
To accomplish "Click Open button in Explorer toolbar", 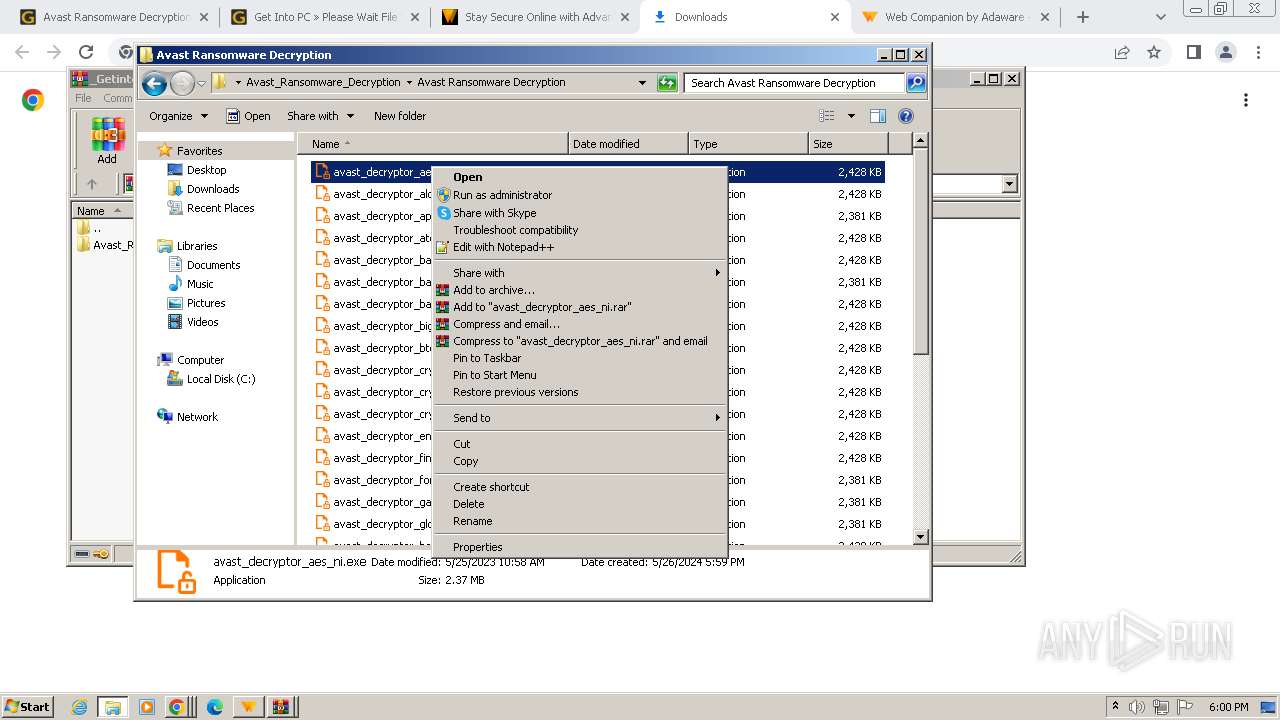I will (x=248, y=116).
